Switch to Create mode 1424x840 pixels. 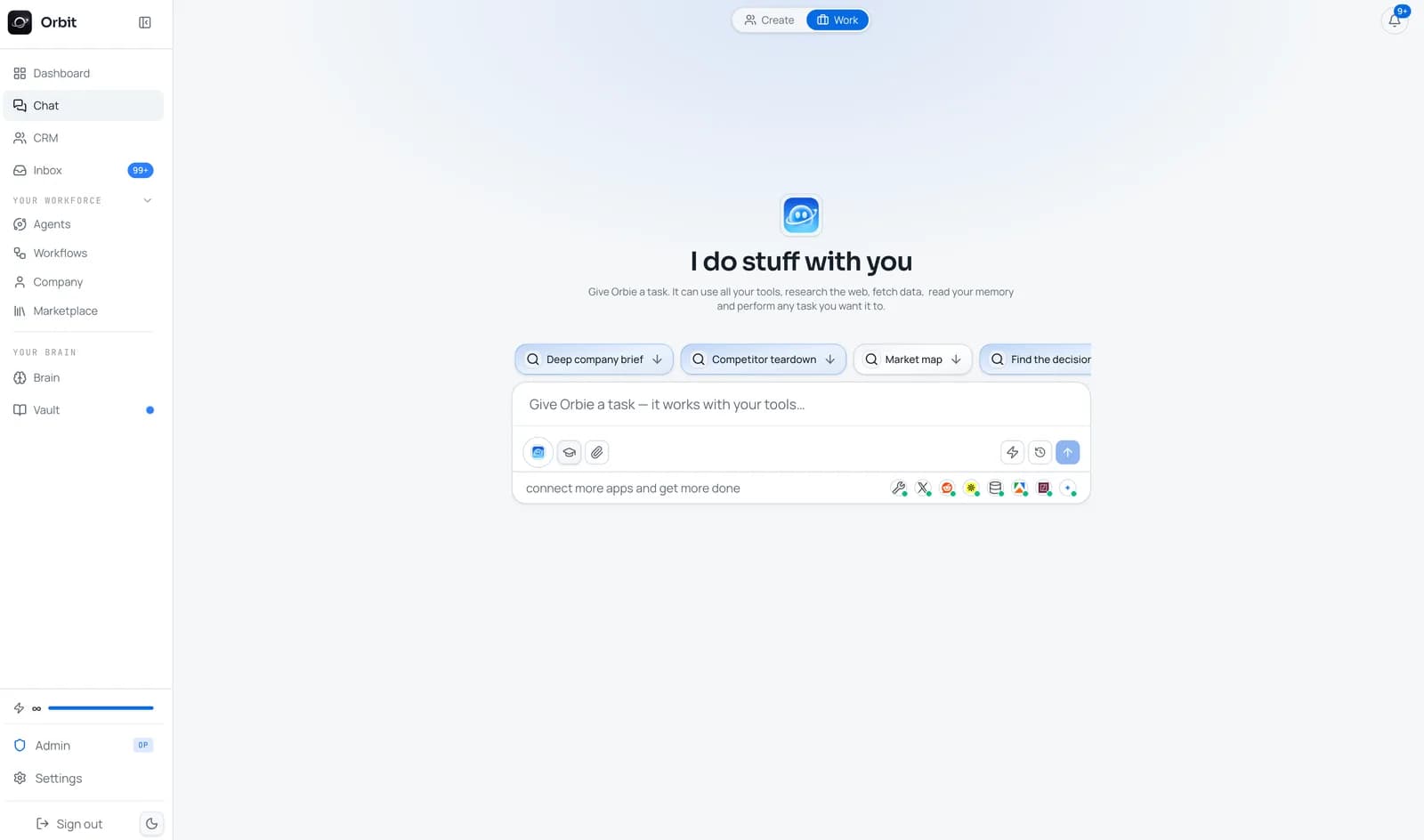[769, 20]
